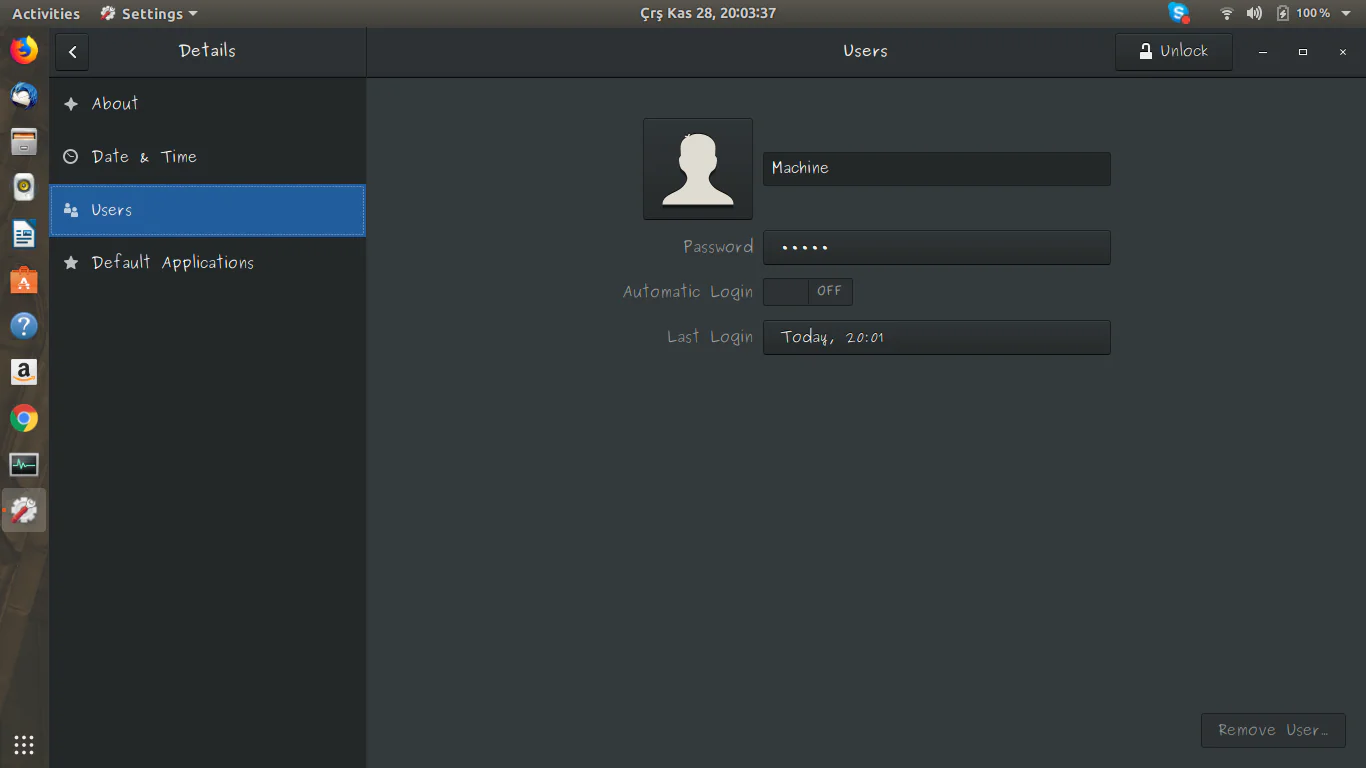Launch Firefox from the dock

point(24,50)
